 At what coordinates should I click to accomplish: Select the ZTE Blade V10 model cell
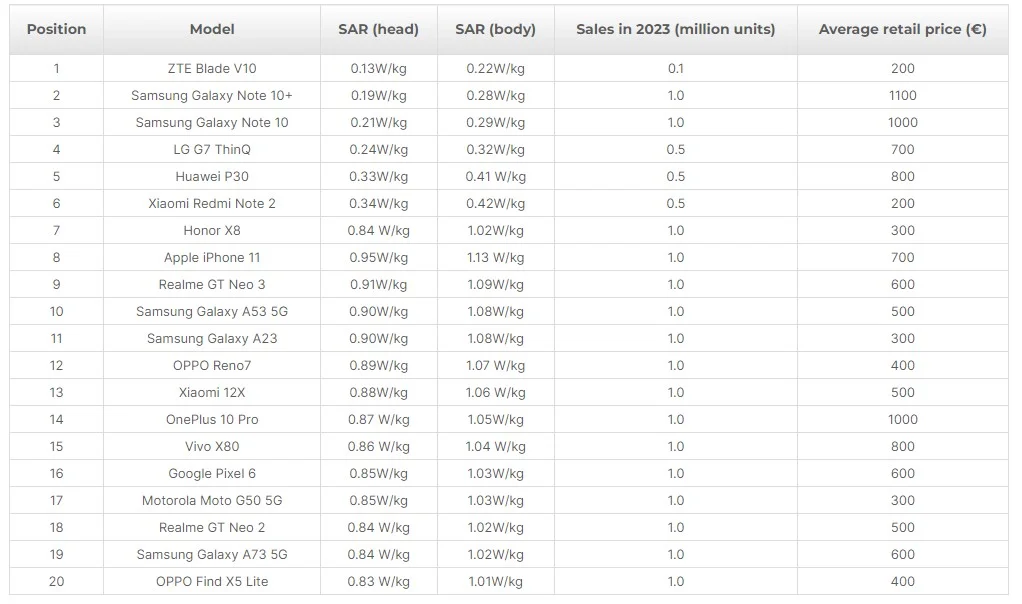(x=212, y=69)
